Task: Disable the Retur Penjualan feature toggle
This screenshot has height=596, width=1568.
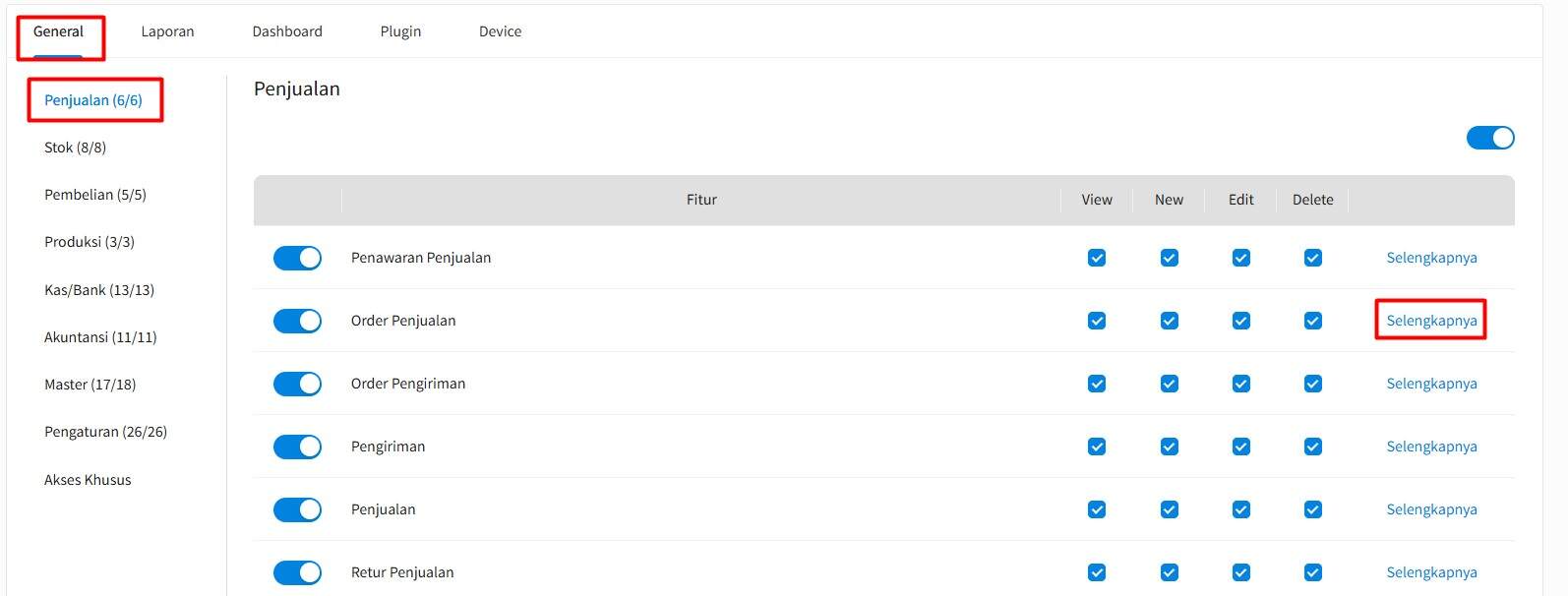Action: [x=297, y=571]
